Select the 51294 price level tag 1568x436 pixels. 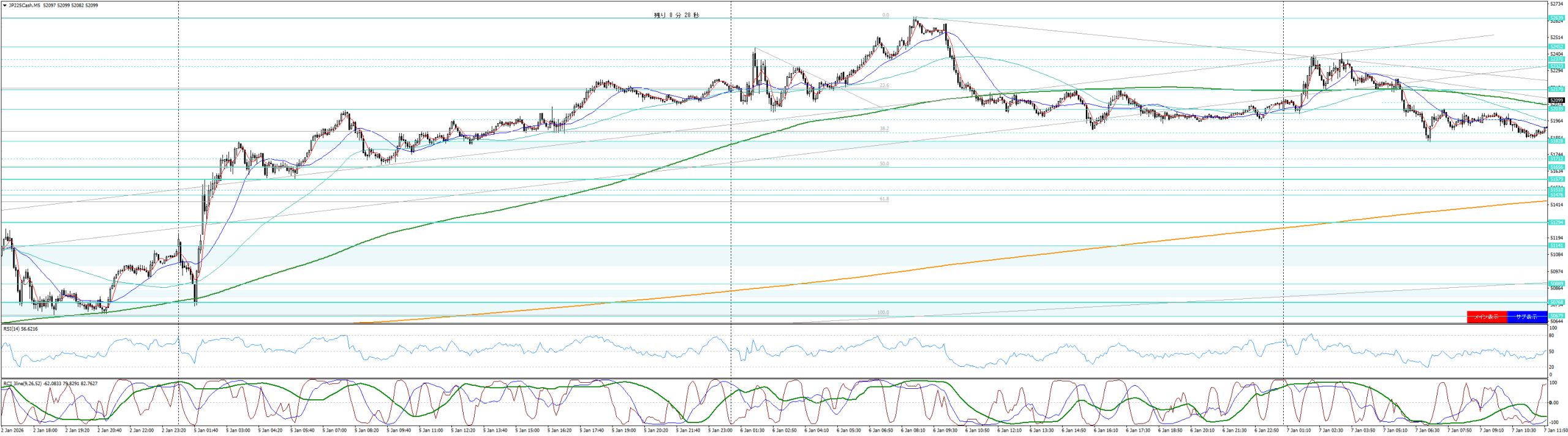point(1556,222)
